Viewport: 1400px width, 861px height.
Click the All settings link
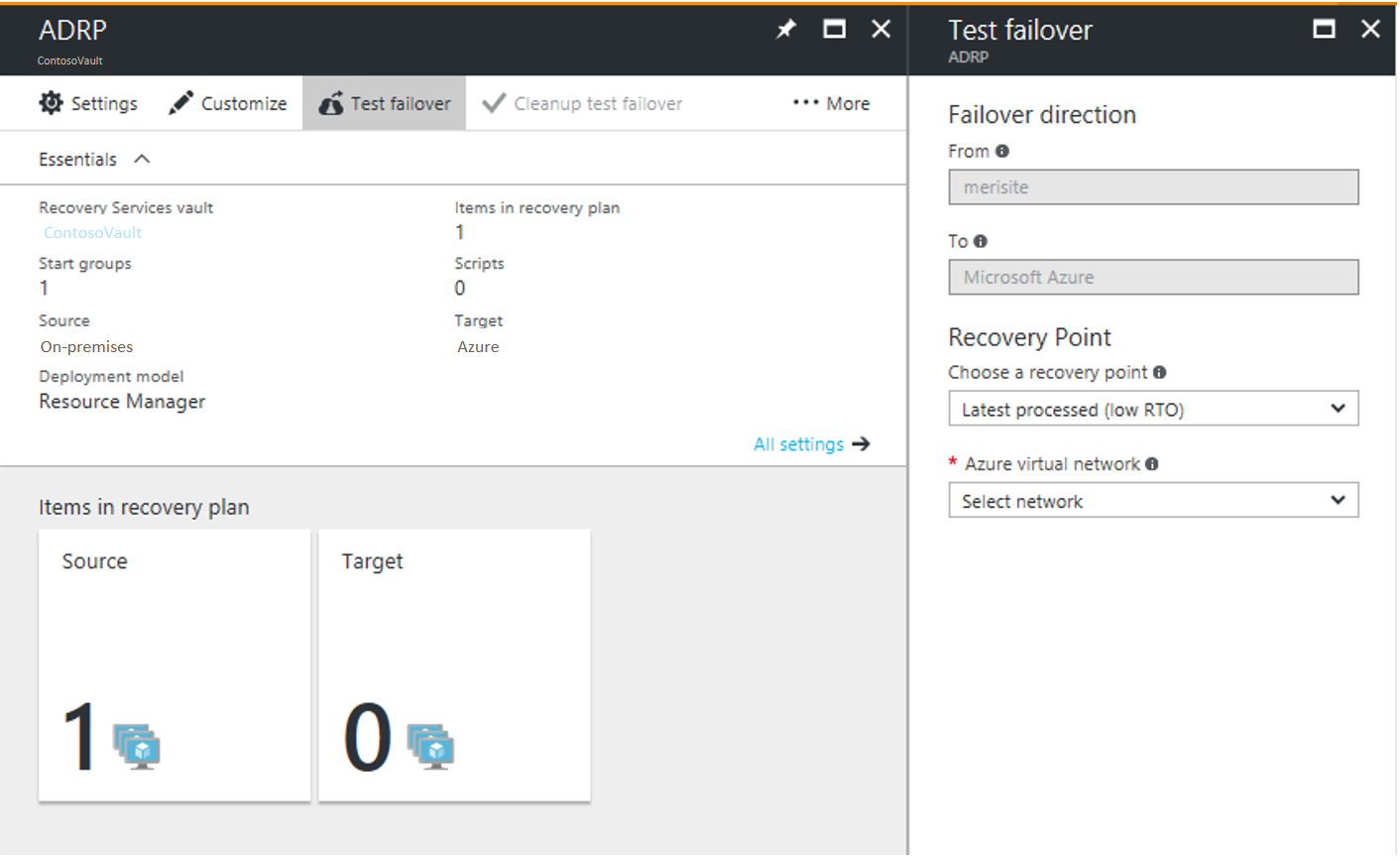point(799,443)
